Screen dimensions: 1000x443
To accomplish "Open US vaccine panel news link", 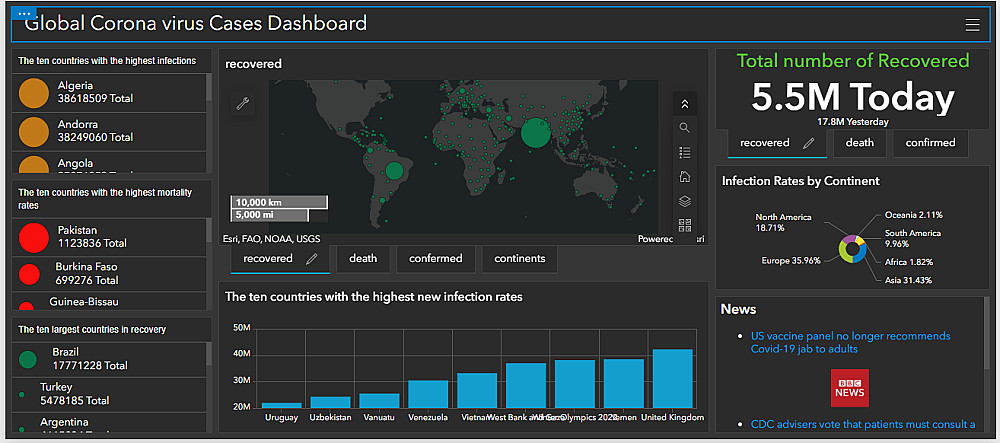I will point(850,342).
